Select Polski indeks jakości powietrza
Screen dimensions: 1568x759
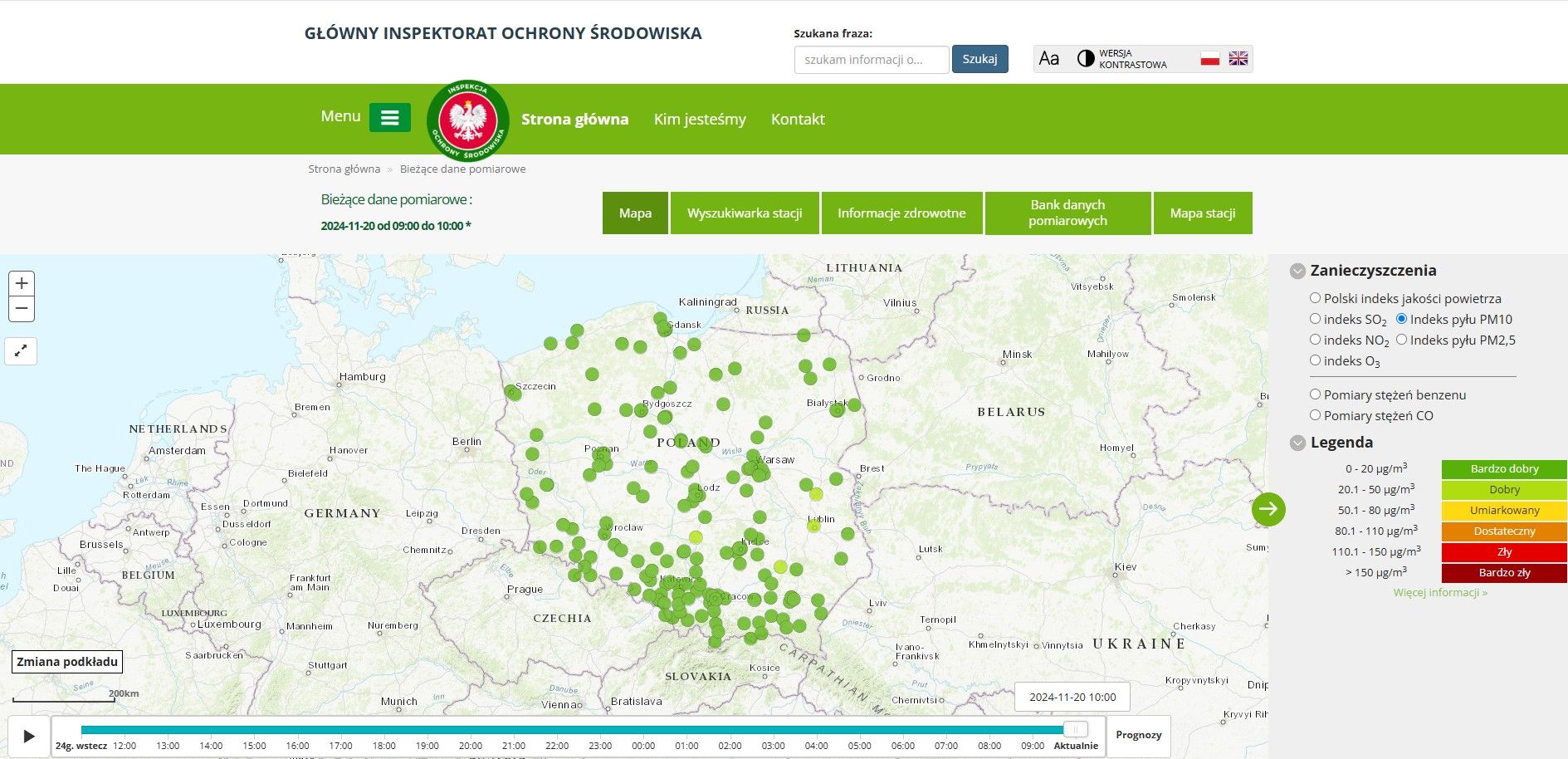1315,297
